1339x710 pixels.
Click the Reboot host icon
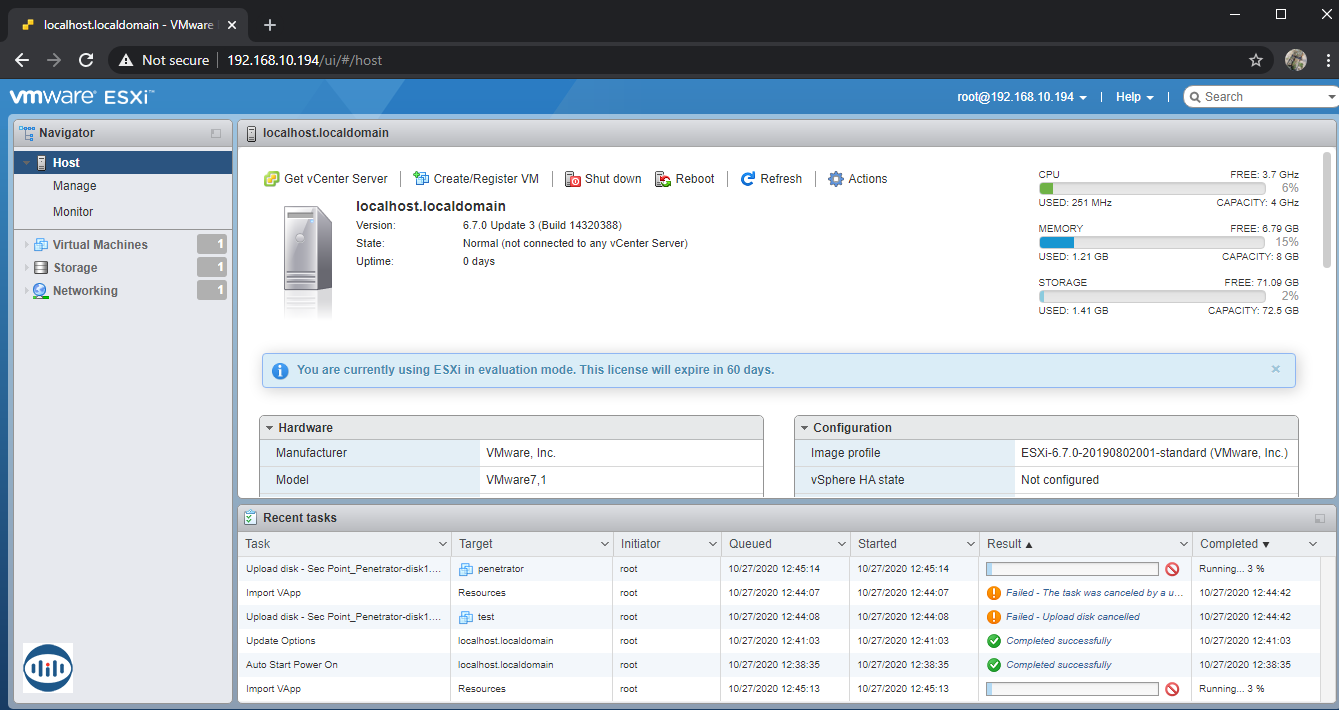coord(663,179)
